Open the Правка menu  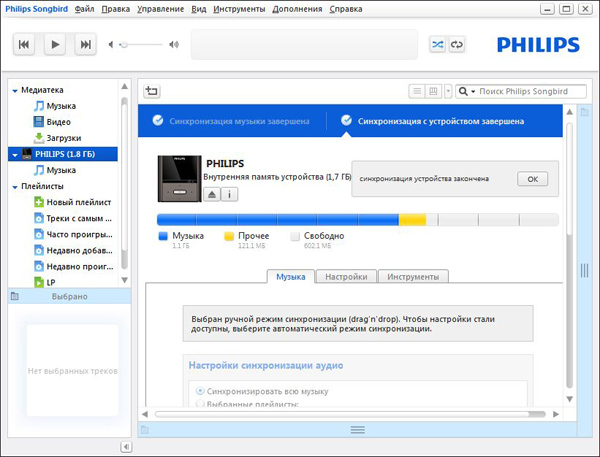click(x=116, y=9)
